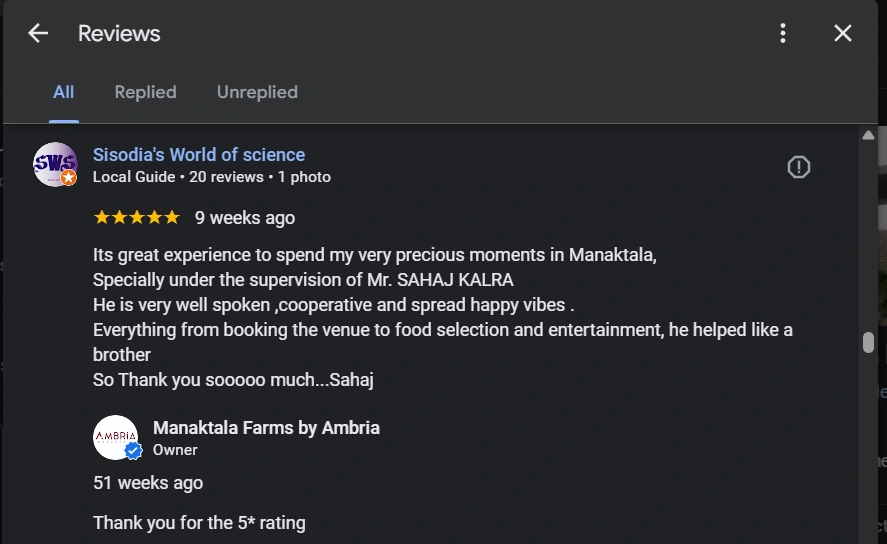Click the SWS reviewer profile picture
The height and width of the screenshot is (544, 887).
(54, 164)
